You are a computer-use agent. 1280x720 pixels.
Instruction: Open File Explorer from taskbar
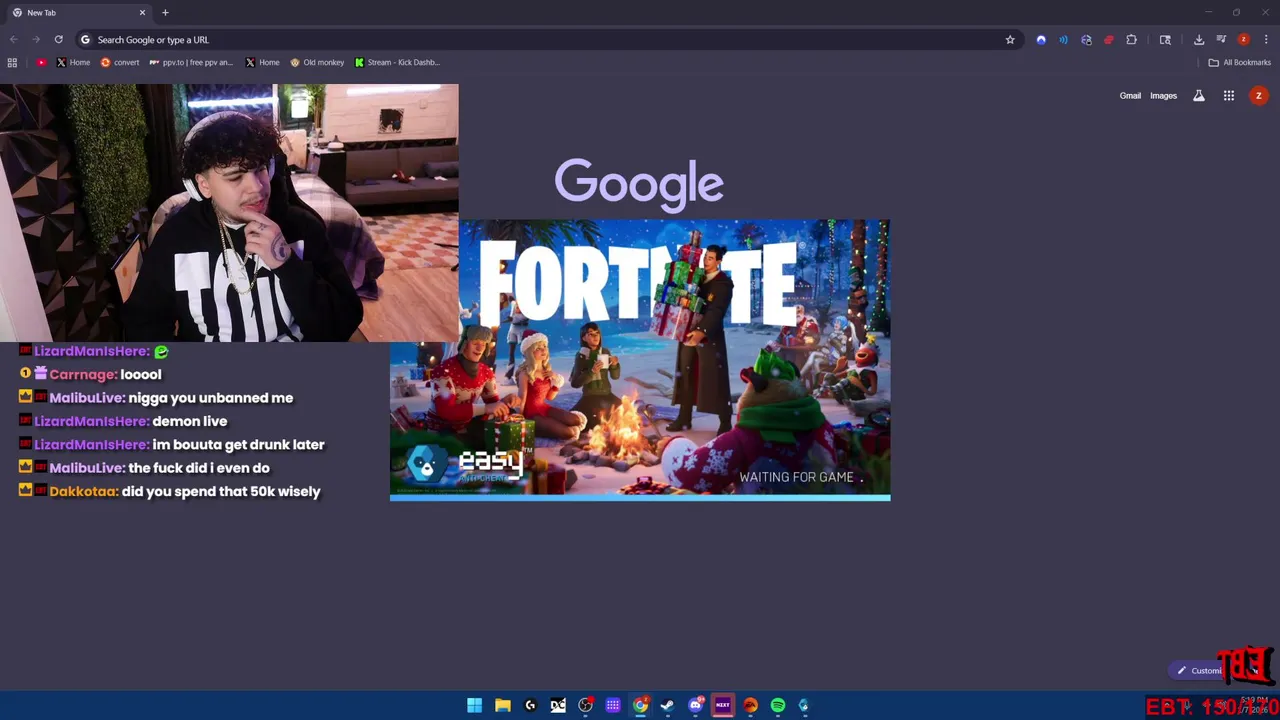503,705
